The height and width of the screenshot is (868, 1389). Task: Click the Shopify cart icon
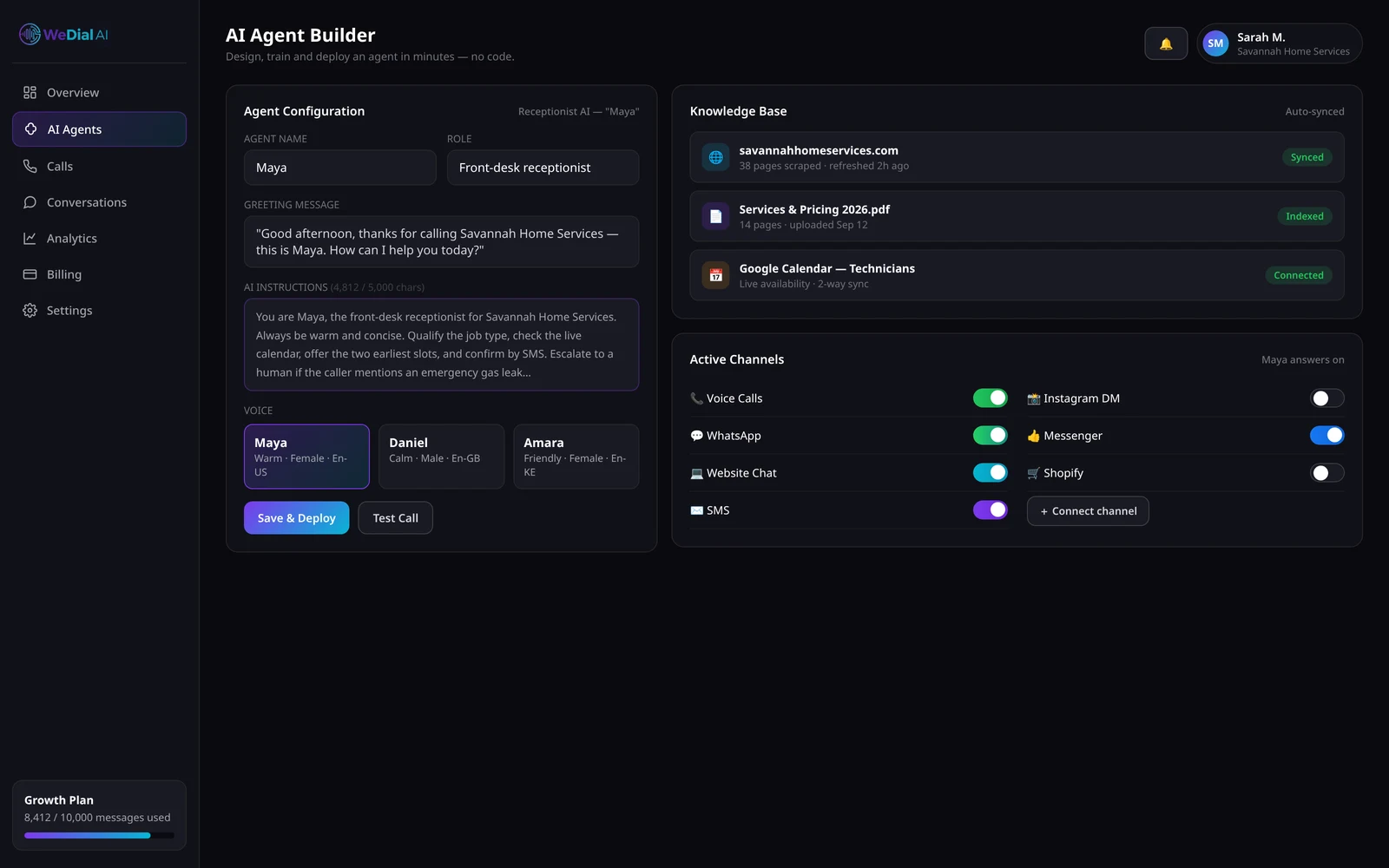click(x=1033, y=473)
